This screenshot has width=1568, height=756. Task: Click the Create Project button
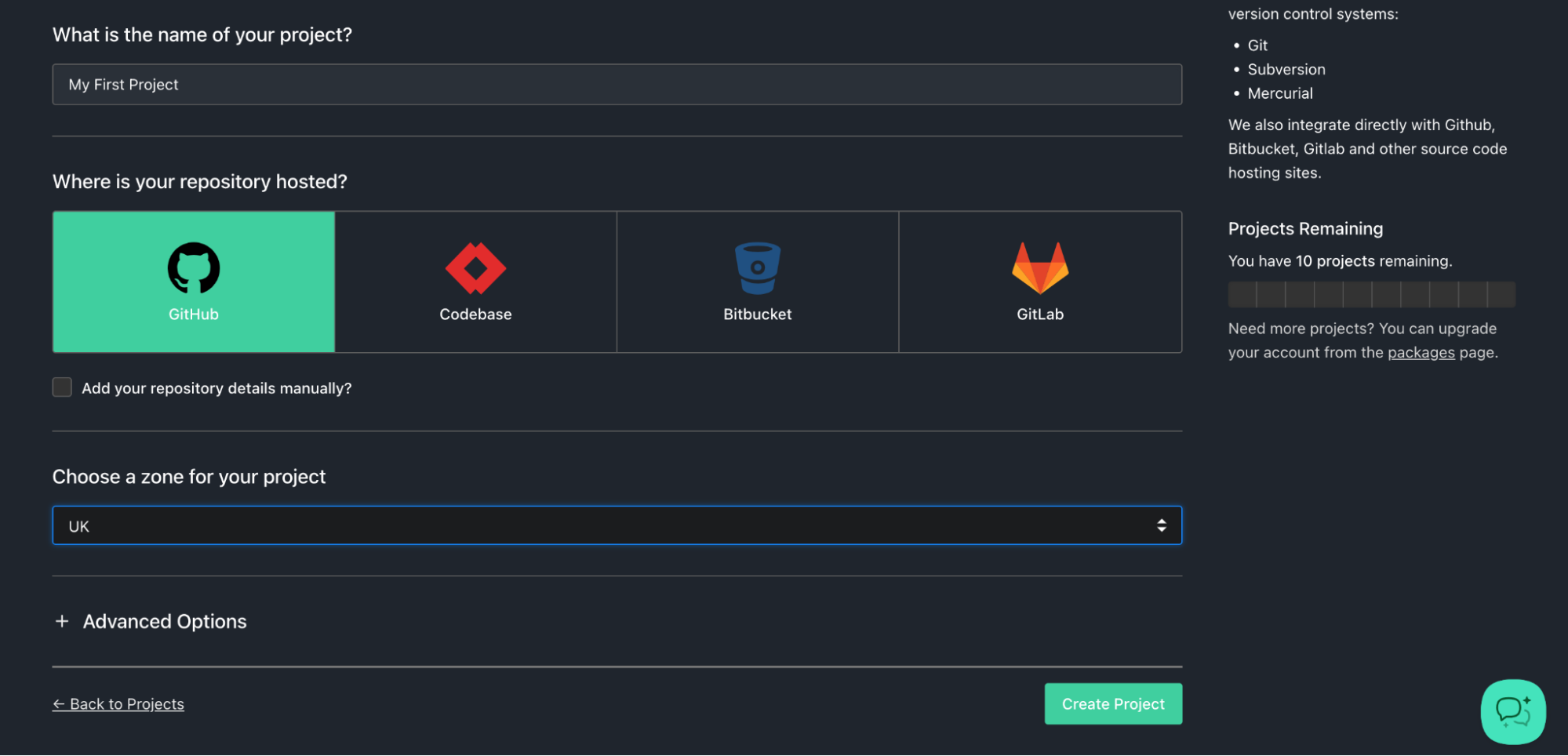[1112, 703]
